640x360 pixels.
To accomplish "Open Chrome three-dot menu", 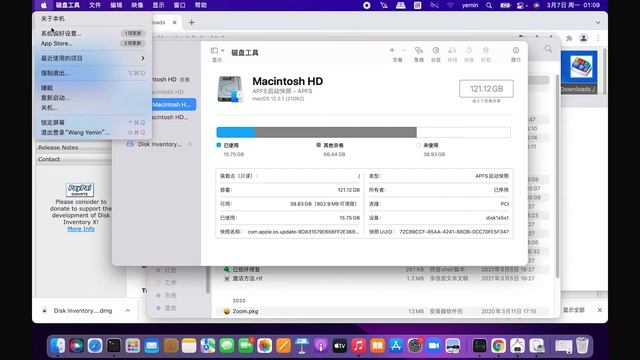I will click(598, 38).
